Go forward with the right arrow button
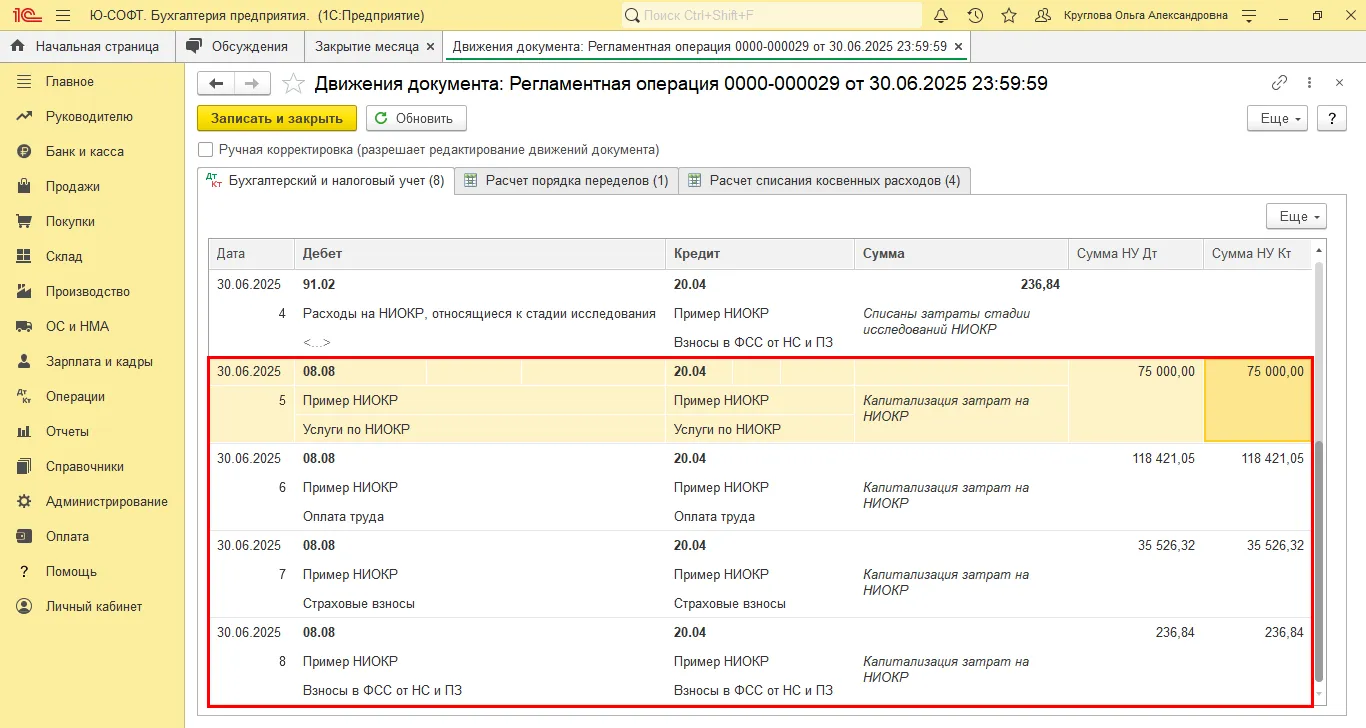Viewport: 1366px width, 728px height. pyautogui.click(x=252, y=84)
